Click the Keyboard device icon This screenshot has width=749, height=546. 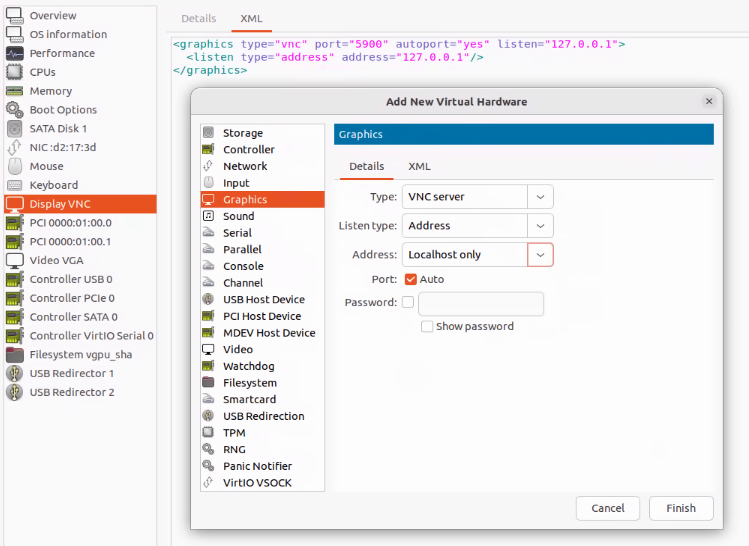point(14,185)
